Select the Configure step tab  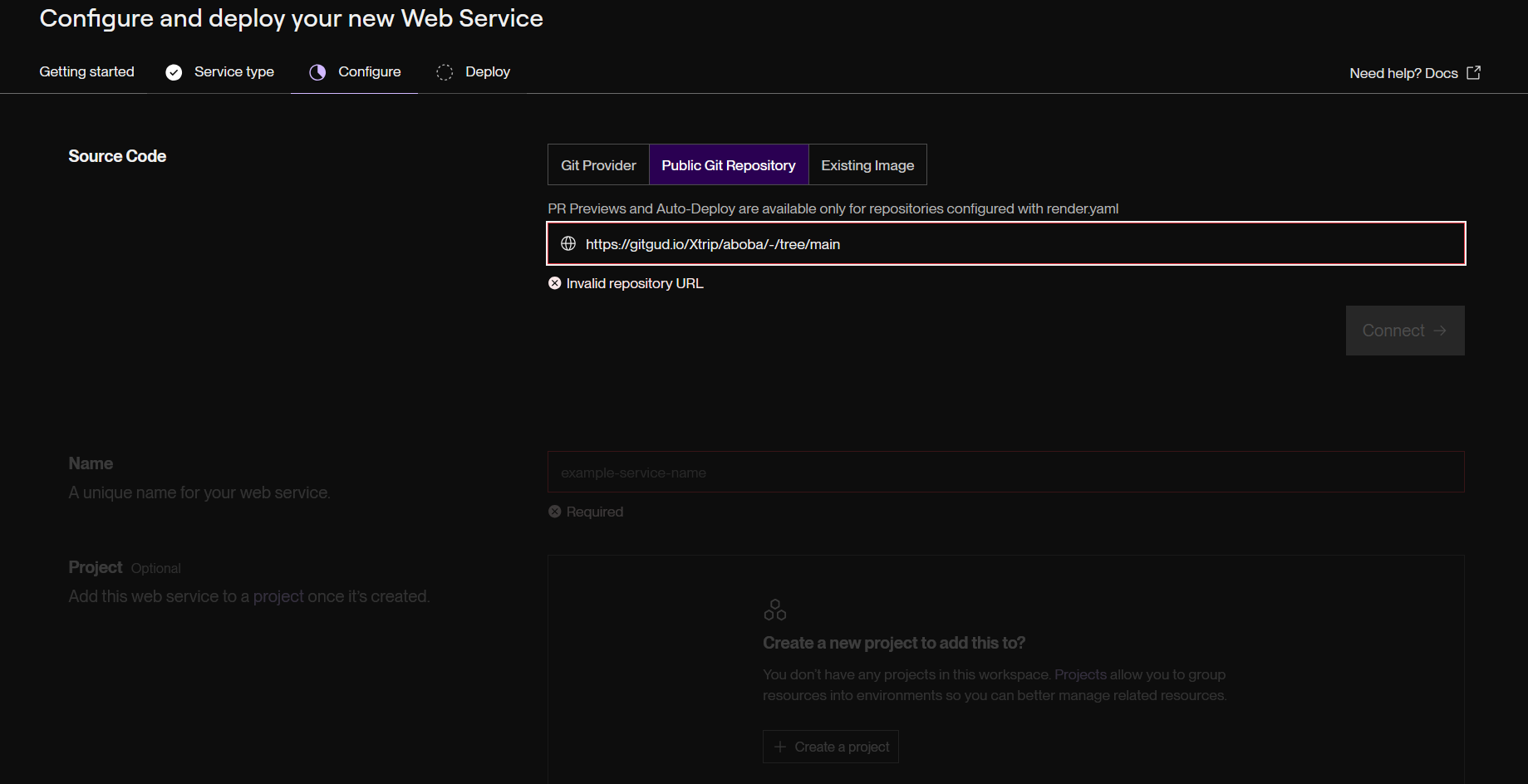pyautogui.click(x=354, y=72)
